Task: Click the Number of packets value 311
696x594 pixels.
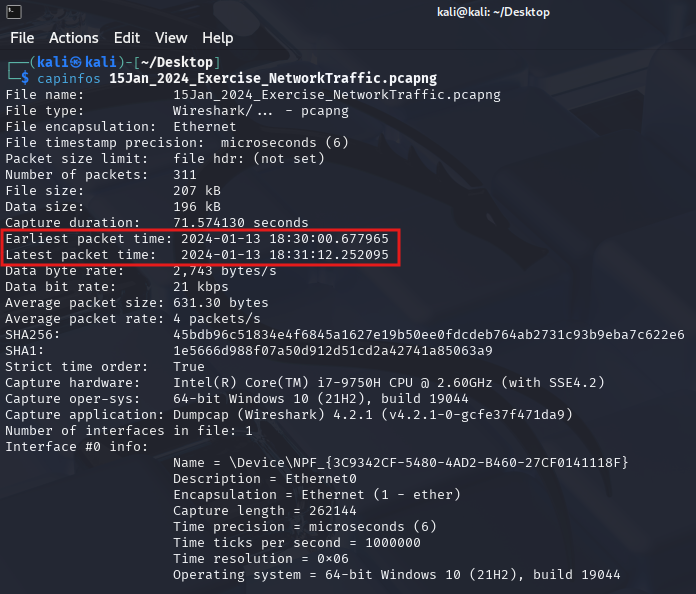Action: 185,175
